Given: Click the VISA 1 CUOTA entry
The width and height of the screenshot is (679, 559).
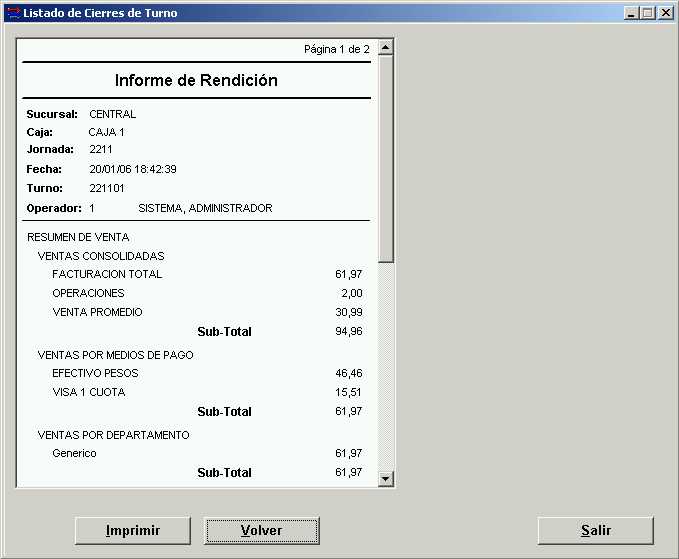Looking at the screenshot, I should click(x=89, y=392).
